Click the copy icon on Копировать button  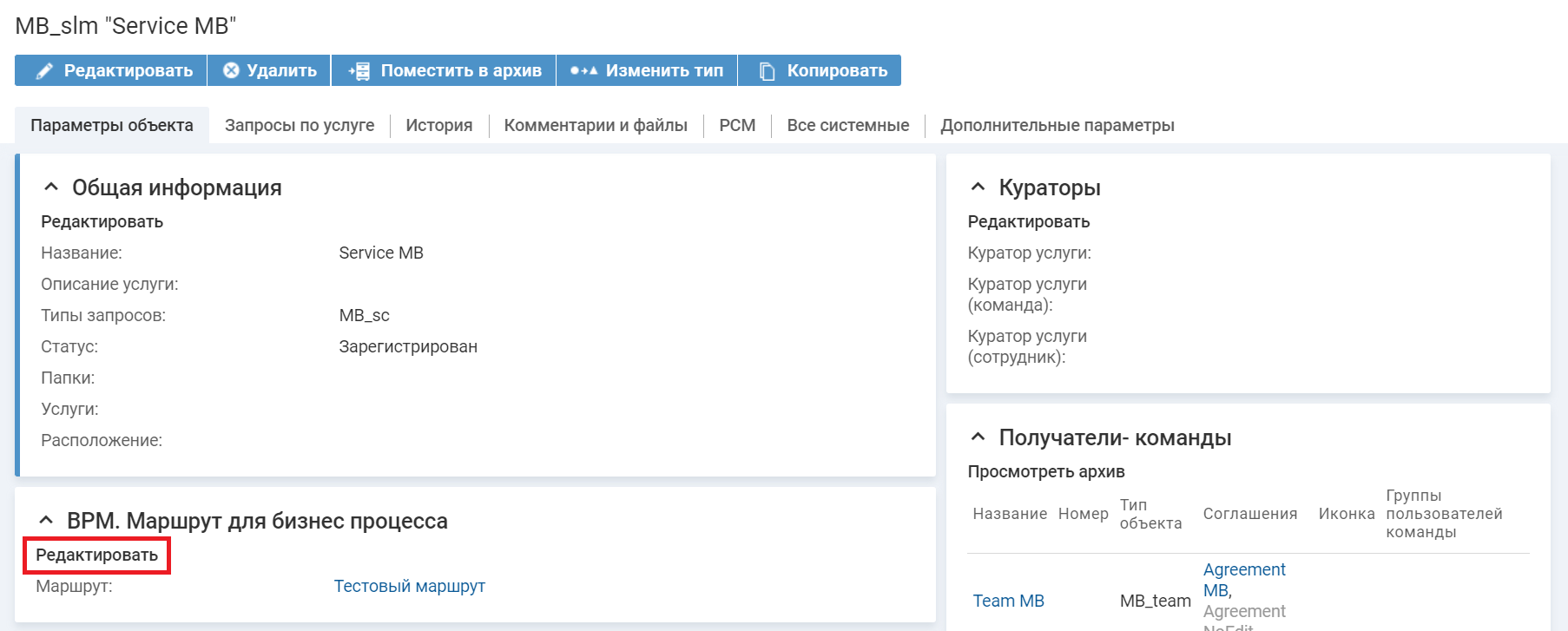coord(767,71)
